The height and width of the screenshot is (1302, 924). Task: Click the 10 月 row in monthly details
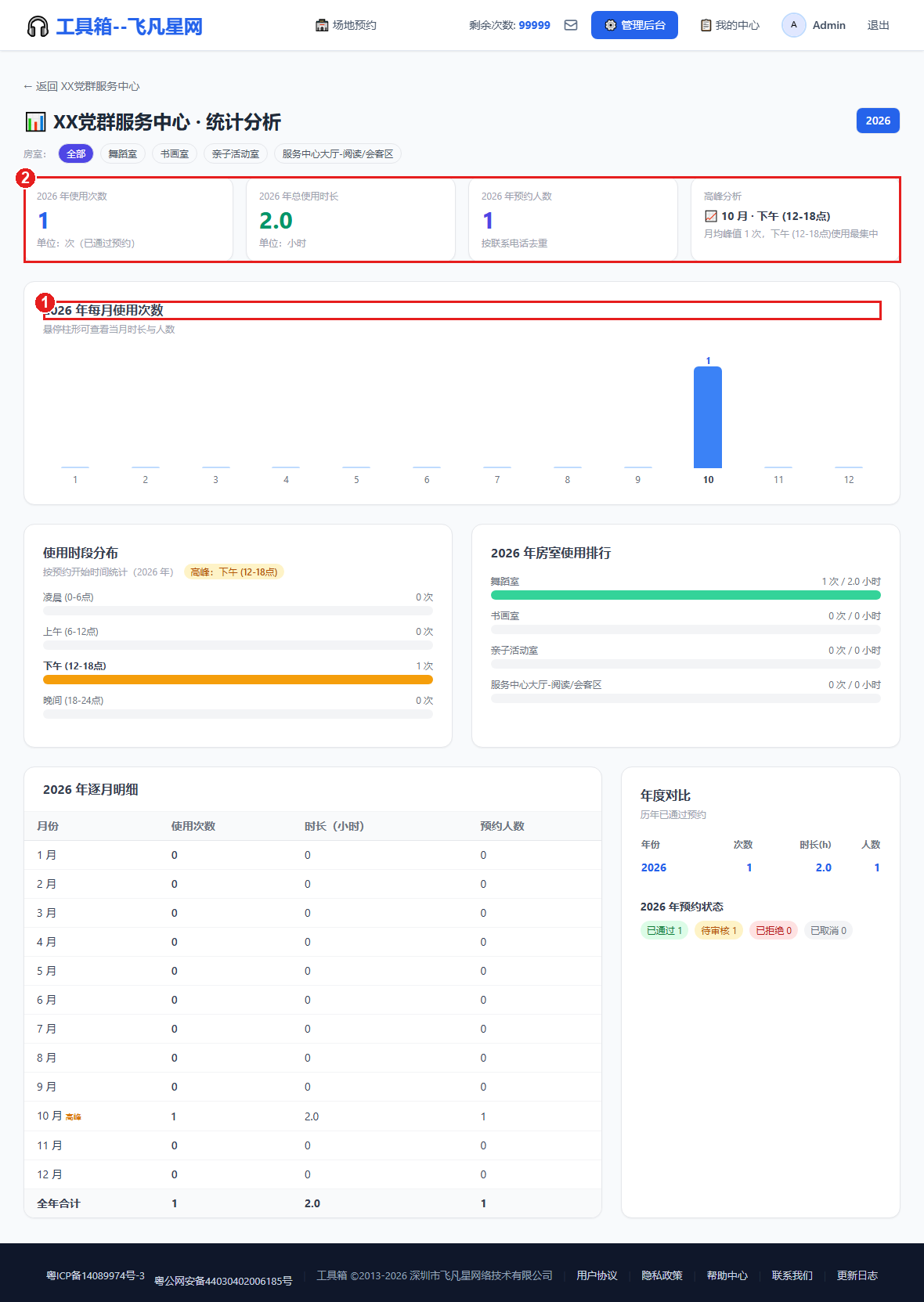pos(313,1116)
